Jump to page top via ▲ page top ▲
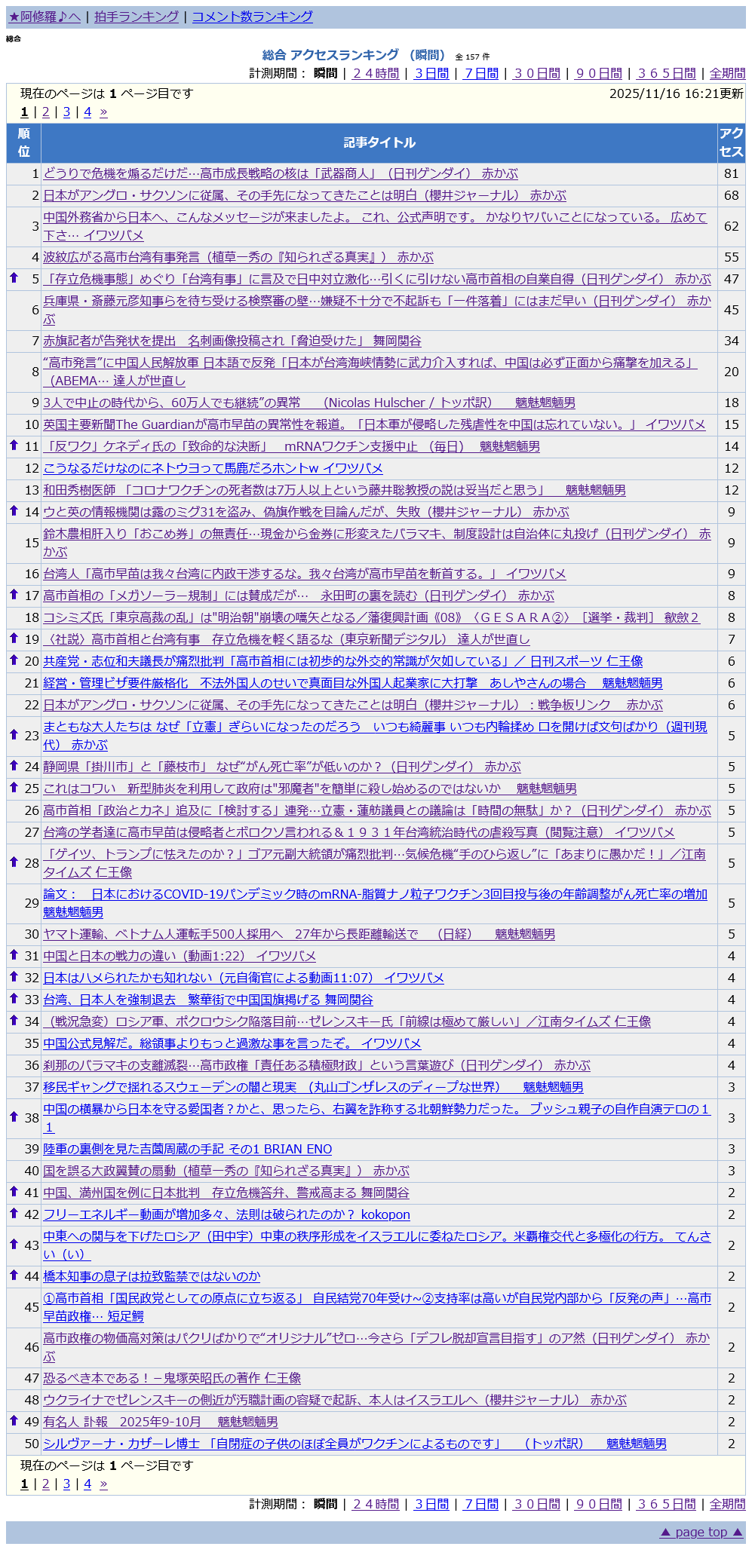752x1568 pixels. click(701, 1532)
